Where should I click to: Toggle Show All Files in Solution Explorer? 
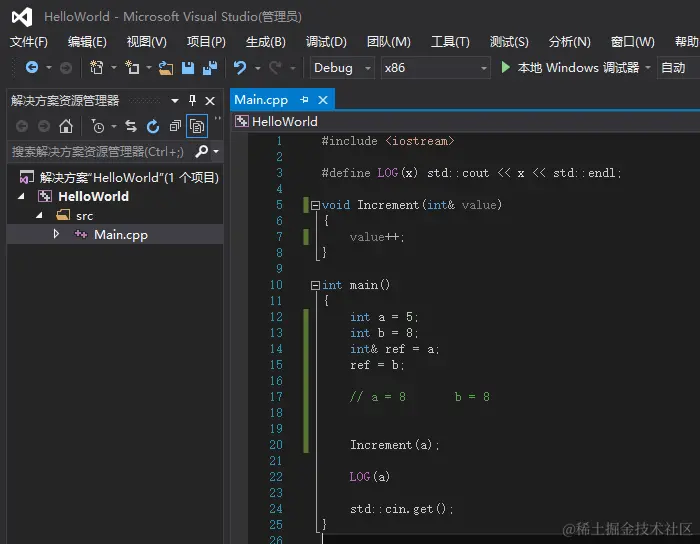[197, 126]
